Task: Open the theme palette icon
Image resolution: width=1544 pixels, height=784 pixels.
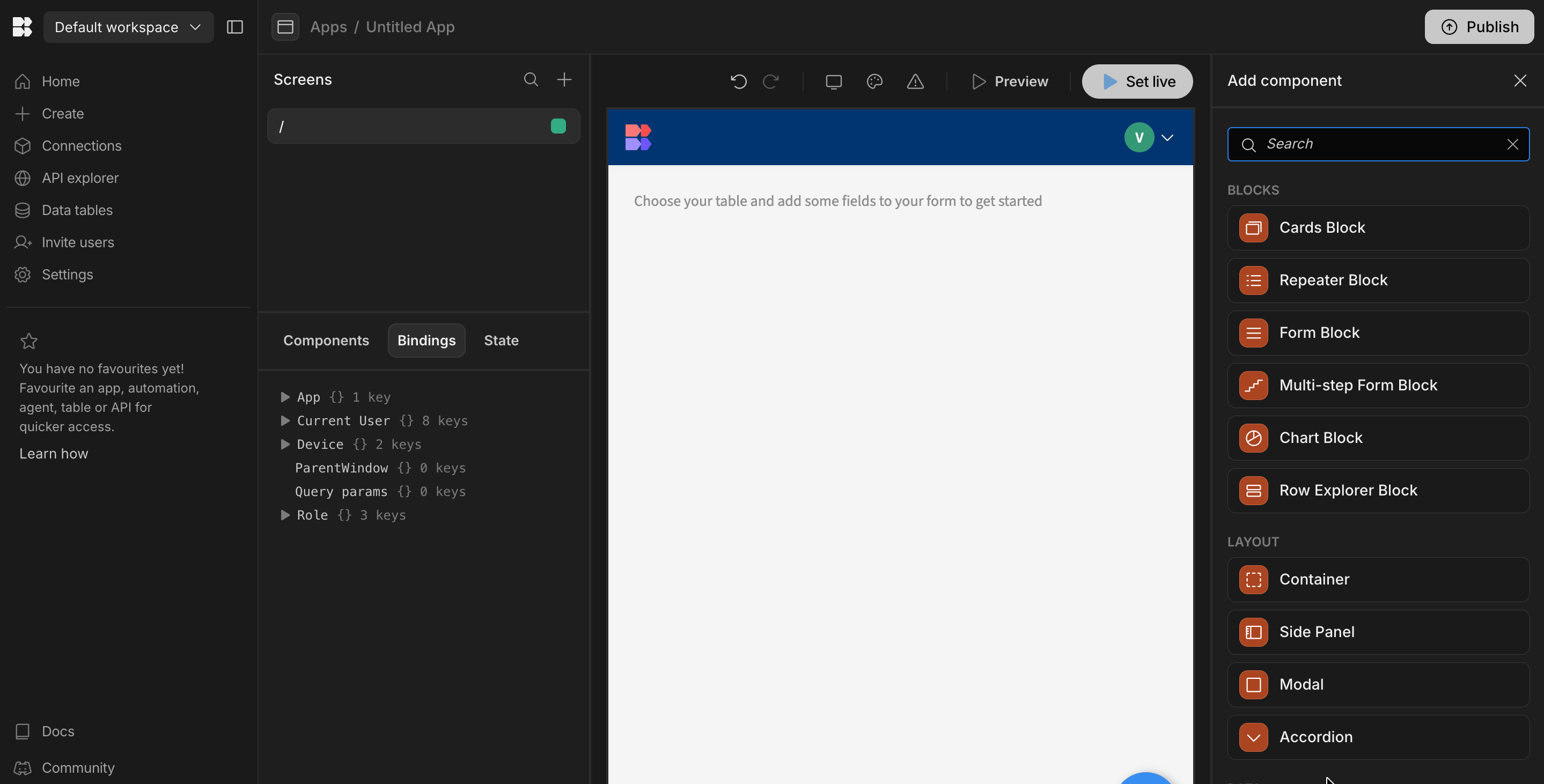Action: point(874,82)
